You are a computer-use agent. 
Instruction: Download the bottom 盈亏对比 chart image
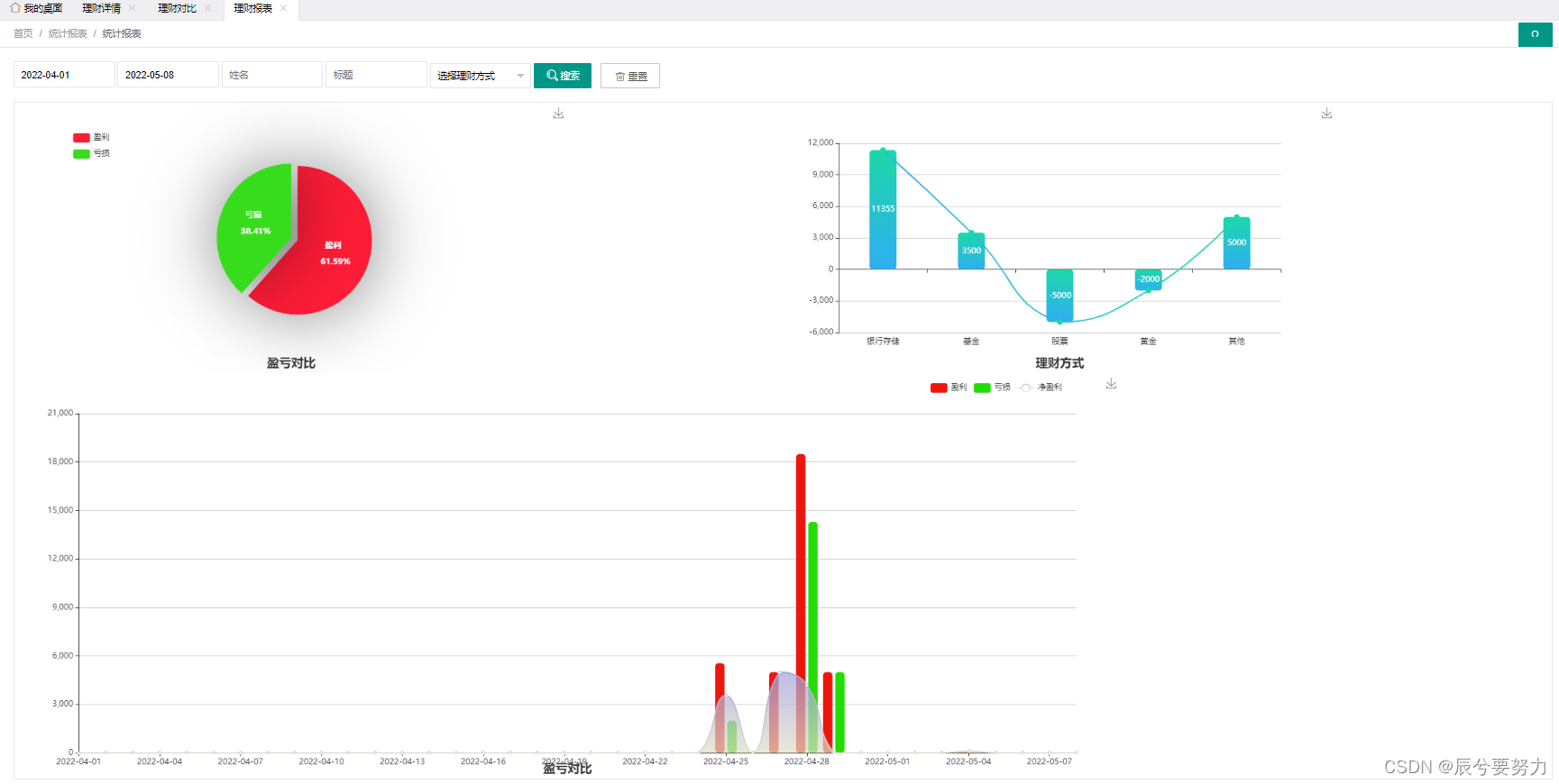pyautogui.click(x=1111, y=384)
